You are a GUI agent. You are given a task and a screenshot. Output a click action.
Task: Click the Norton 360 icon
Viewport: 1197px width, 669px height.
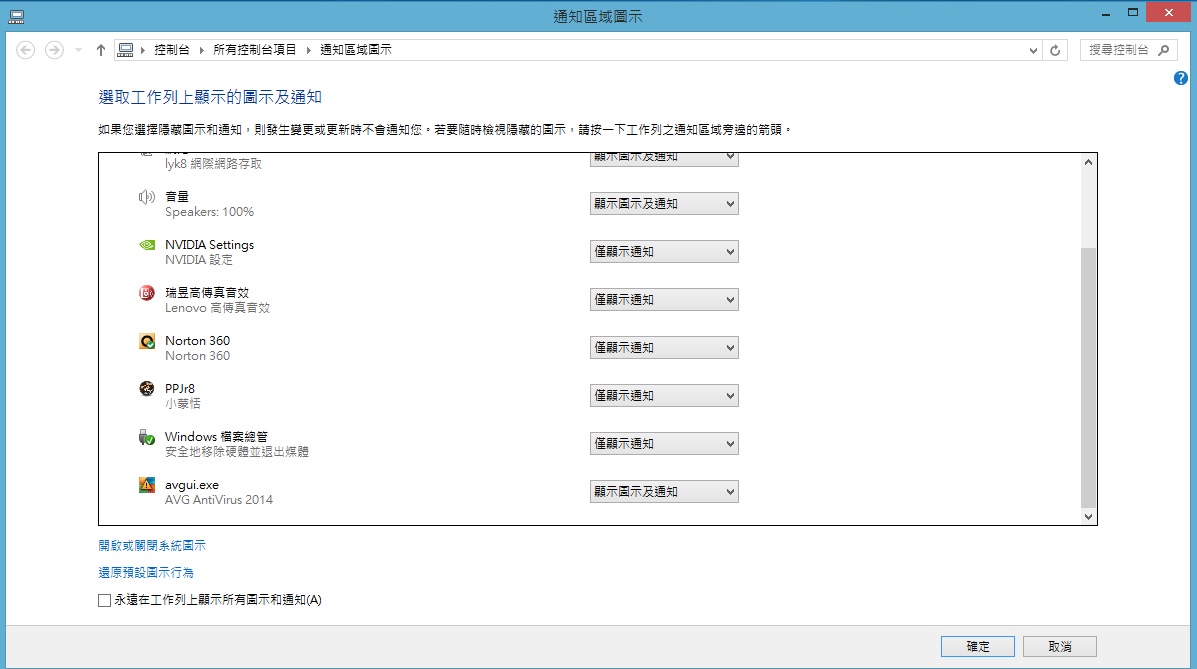[x=147, y=341]
